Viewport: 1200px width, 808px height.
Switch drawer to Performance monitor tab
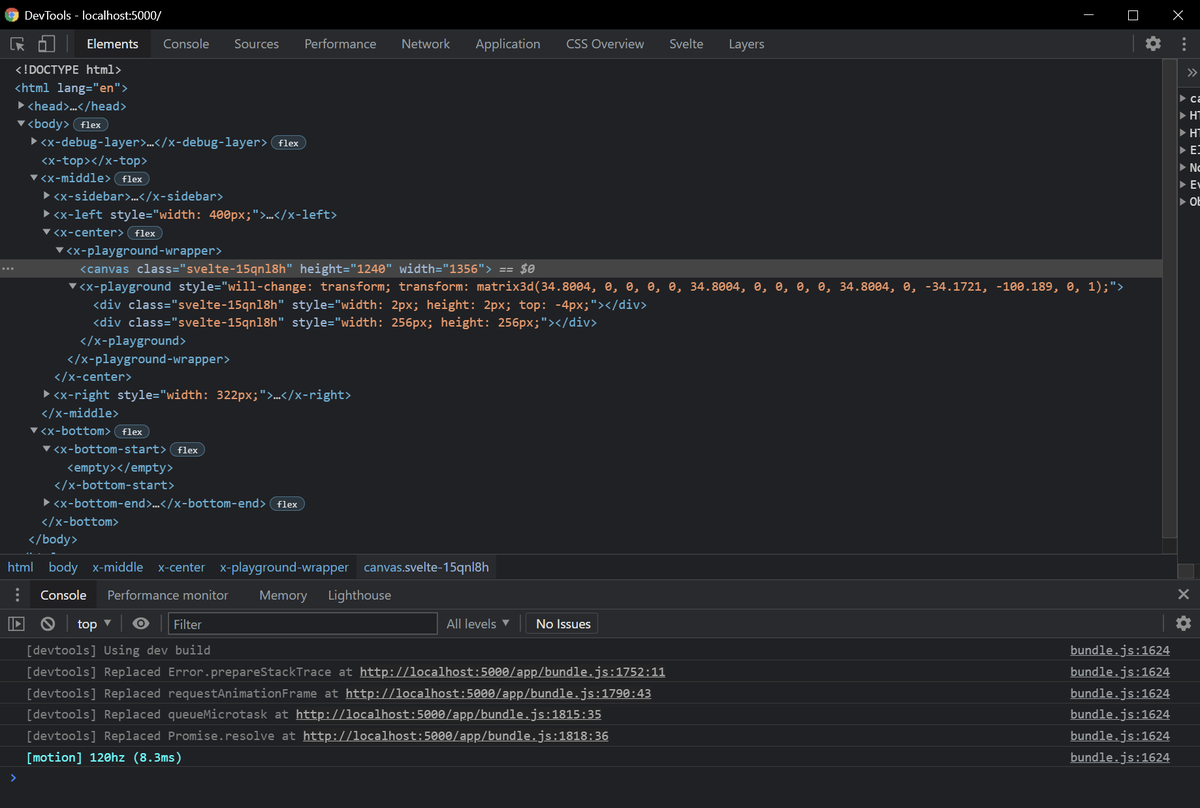(168, 595)
